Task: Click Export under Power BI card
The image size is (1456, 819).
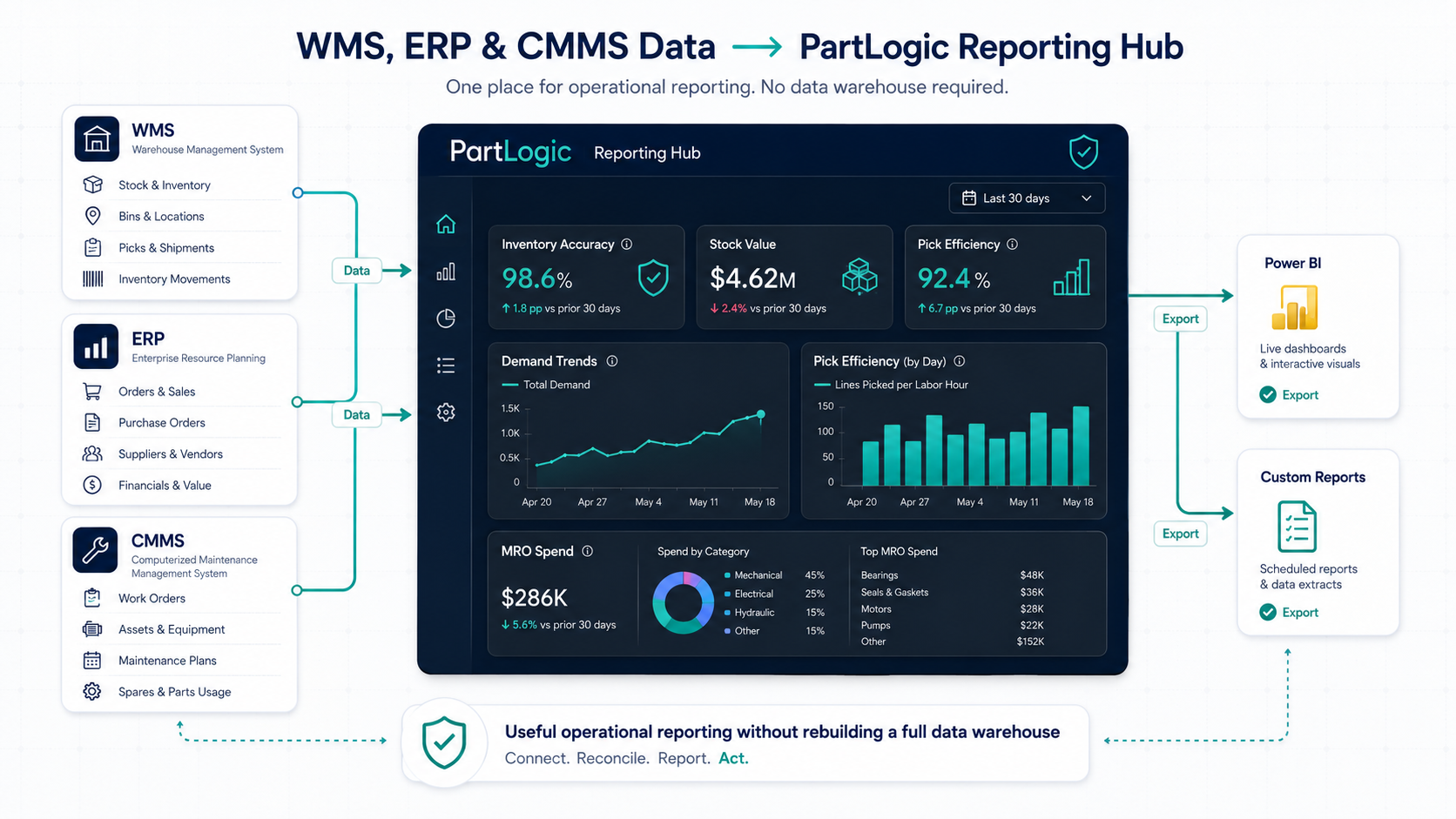Action: coord(1300,395)
